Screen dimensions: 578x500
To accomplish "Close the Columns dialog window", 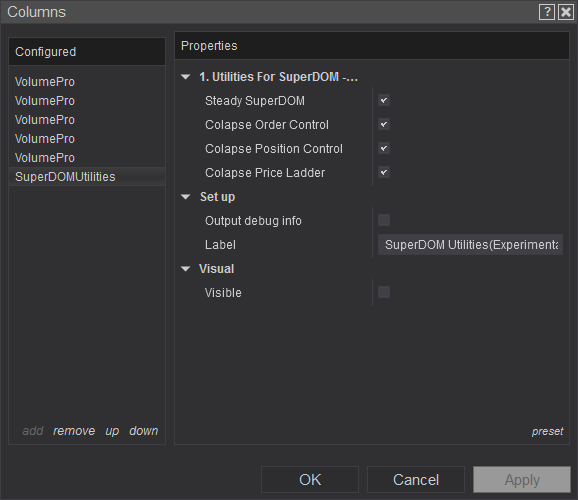I will pos(566,12).
